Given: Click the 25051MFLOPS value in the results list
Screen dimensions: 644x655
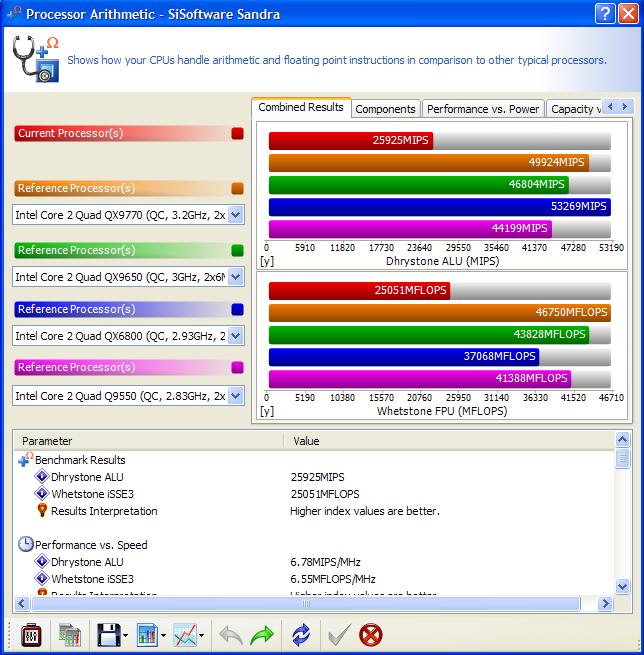Looking at the screenshot, I should click(x=325, y=494).
